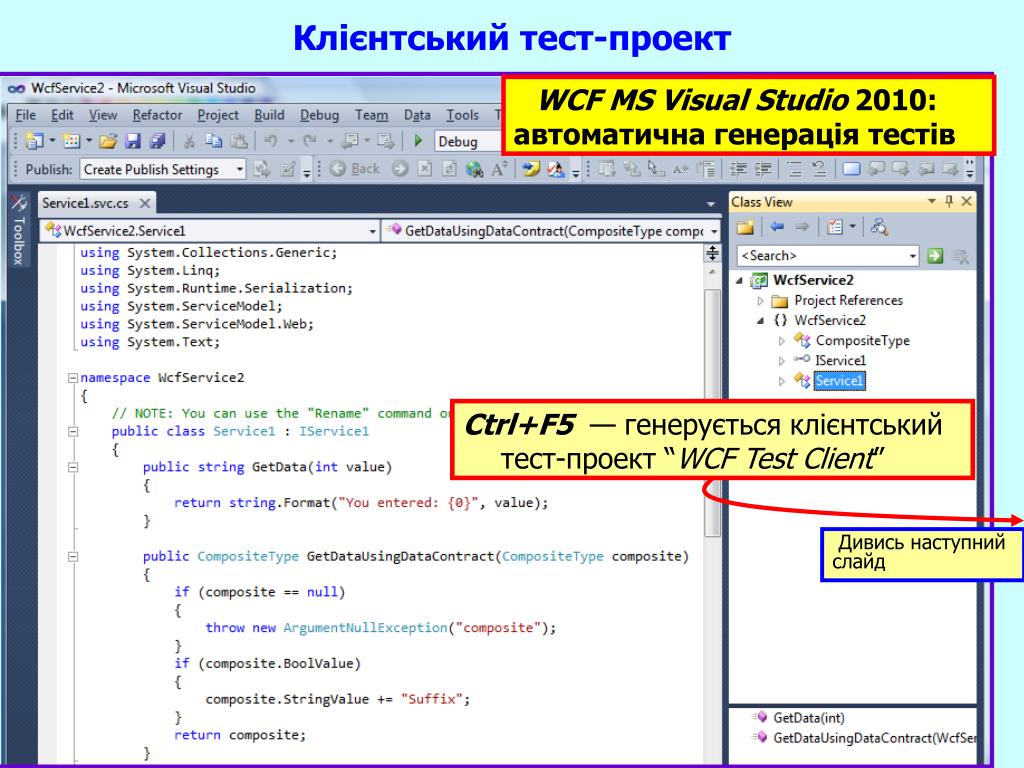Click the browser Back button
Viewport: 1024px width, 768px height.
coord(355,169)
